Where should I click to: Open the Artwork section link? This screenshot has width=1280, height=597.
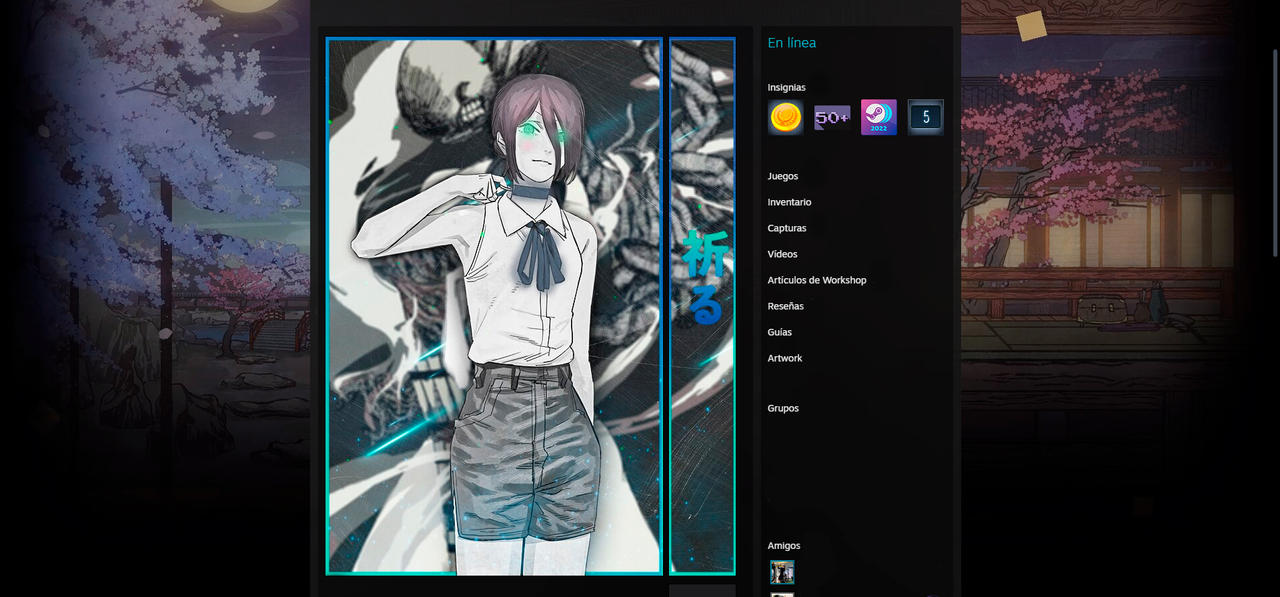click(785, 358)
